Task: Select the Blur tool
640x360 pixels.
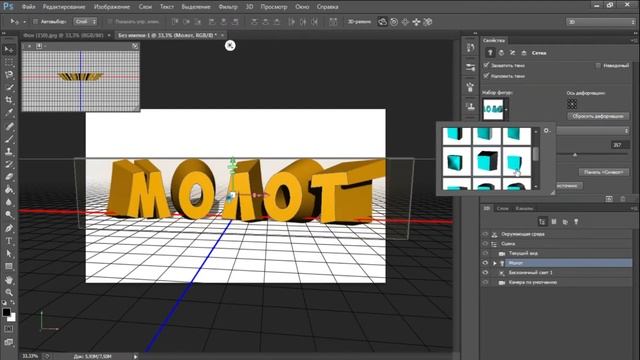Action: click(9, 202)
